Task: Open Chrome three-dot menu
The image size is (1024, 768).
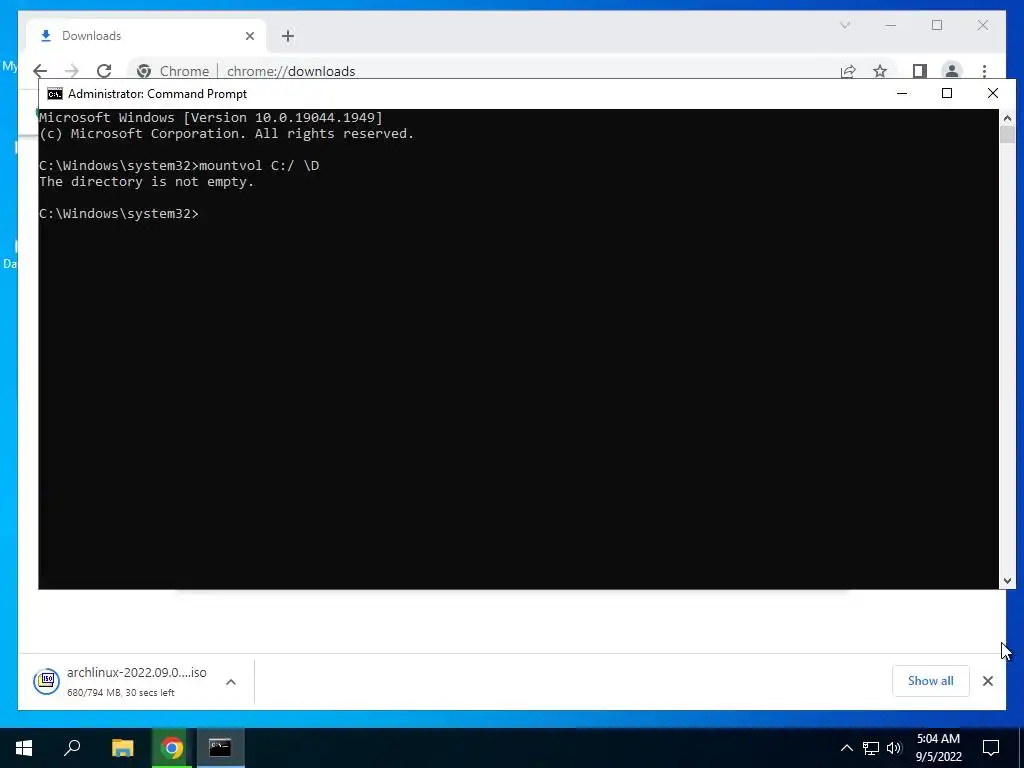Action: (984, 71)
